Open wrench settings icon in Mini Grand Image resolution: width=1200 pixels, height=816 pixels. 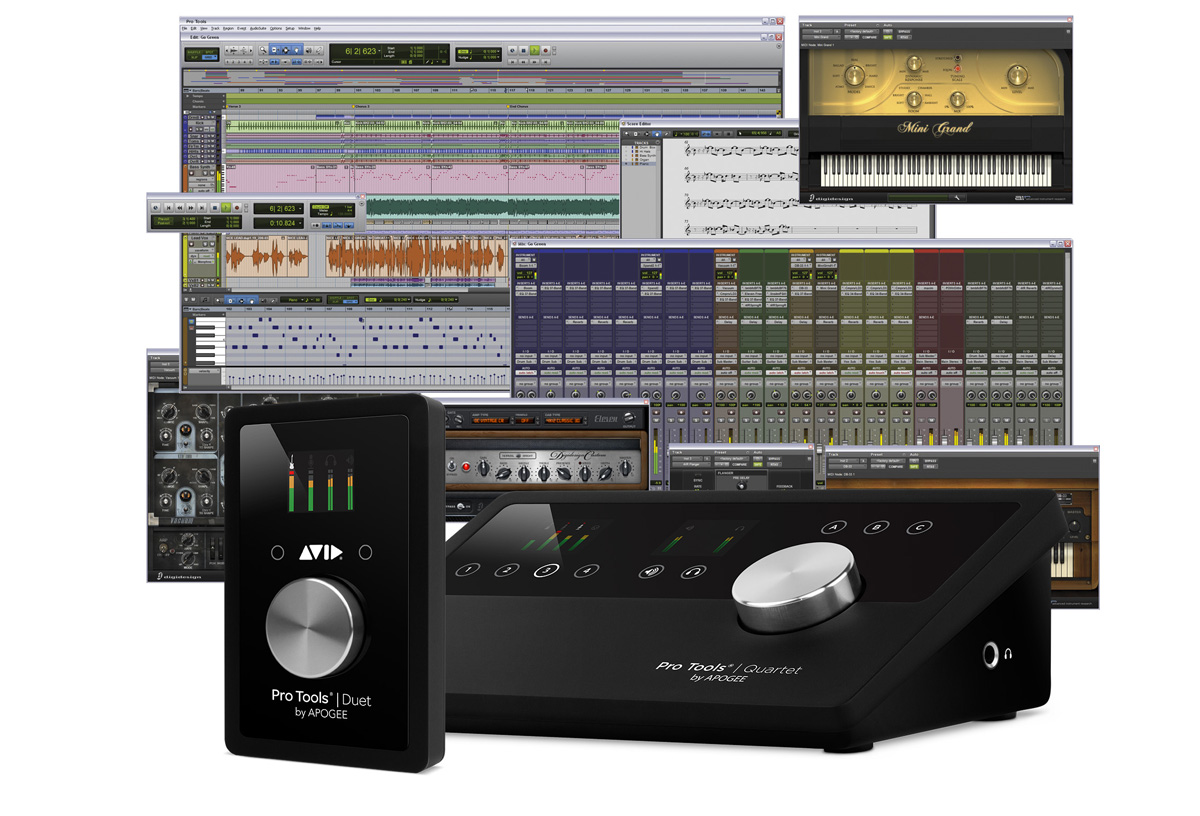click(957, 197)
